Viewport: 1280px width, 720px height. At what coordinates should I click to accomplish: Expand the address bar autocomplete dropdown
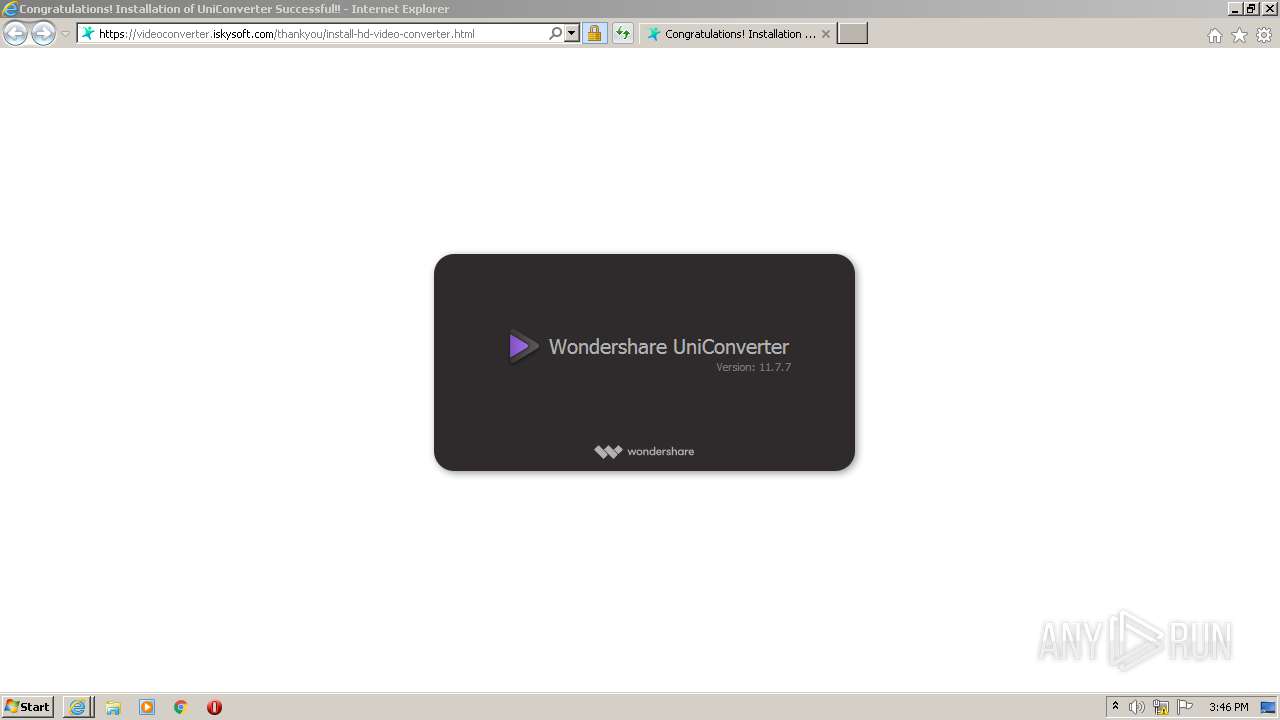click(572, 34)
